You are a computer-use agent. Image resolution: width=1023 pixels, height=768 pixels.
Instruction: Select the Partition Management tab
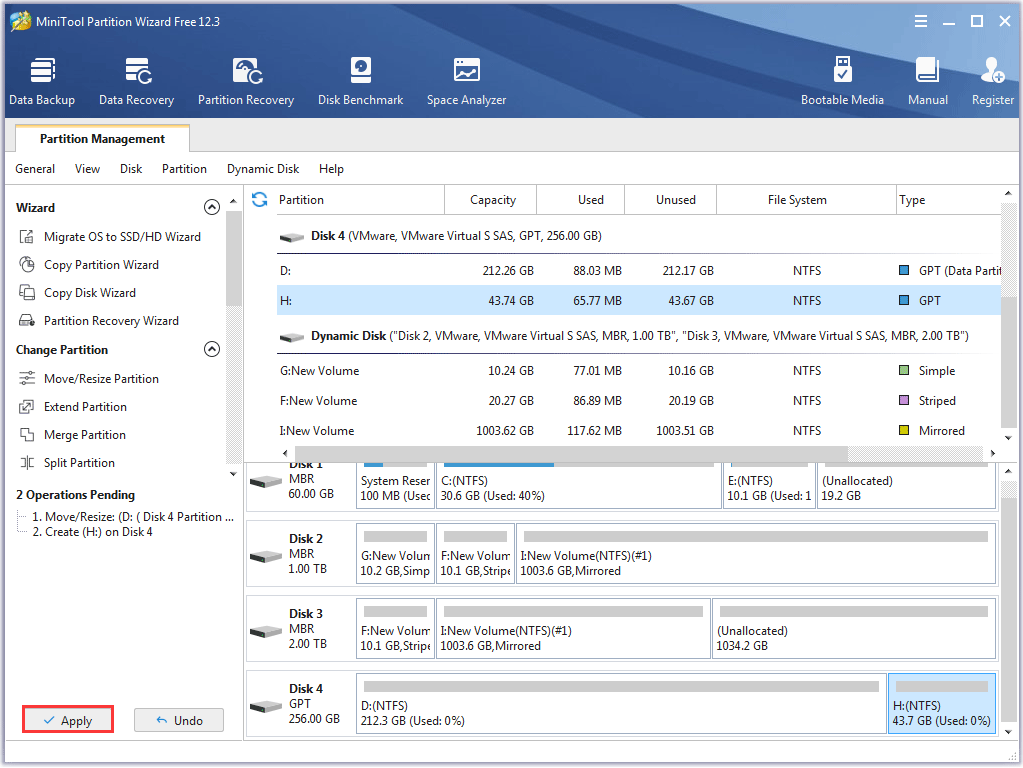[x=102, y=138]
